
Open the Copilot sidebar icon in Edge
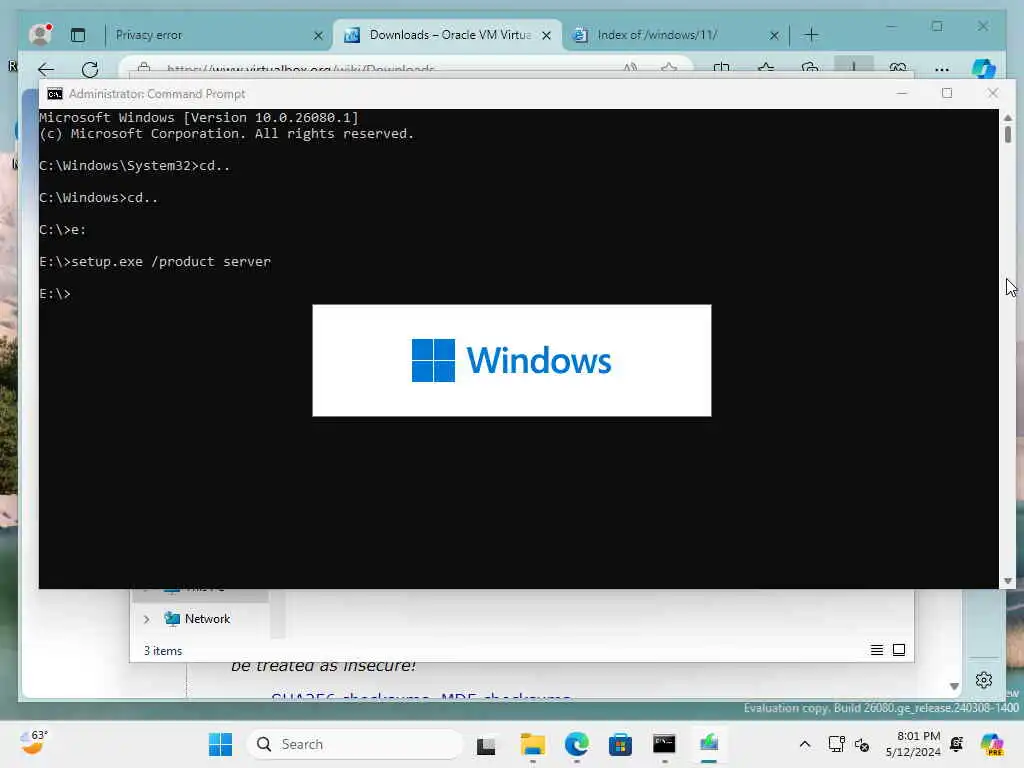[x=984, y=69]
